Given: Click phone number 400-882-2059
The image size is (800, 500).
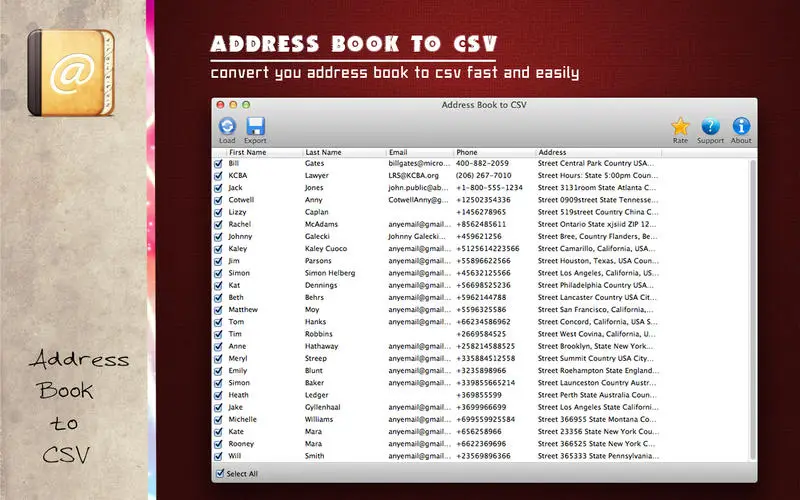Looking at the screenshot, I should pyautogui.click(x=482, y=163).
